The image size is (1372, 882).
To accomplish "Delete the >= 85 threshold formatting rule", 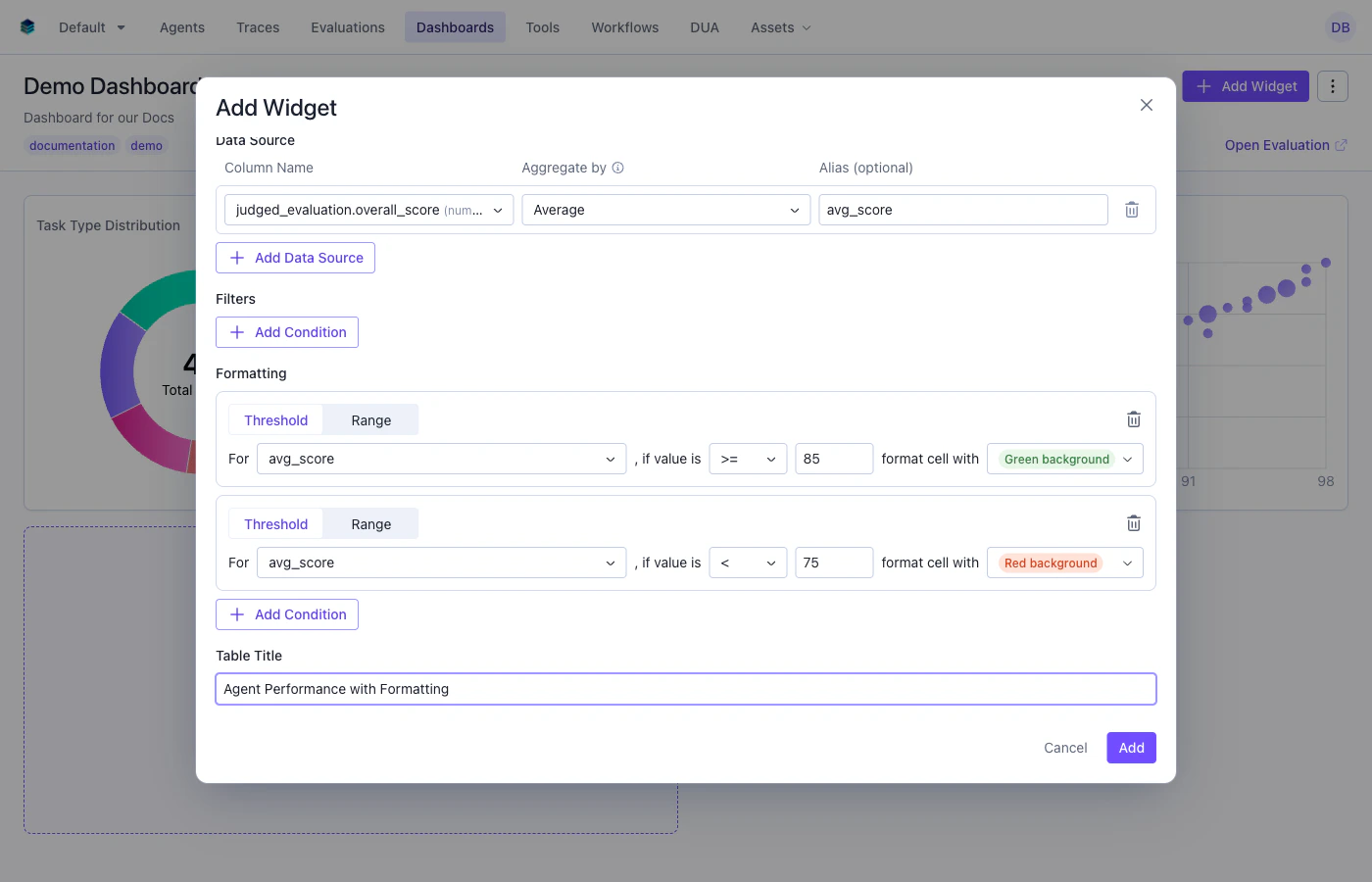I will pyautogui.click(x=1133, y=419).
